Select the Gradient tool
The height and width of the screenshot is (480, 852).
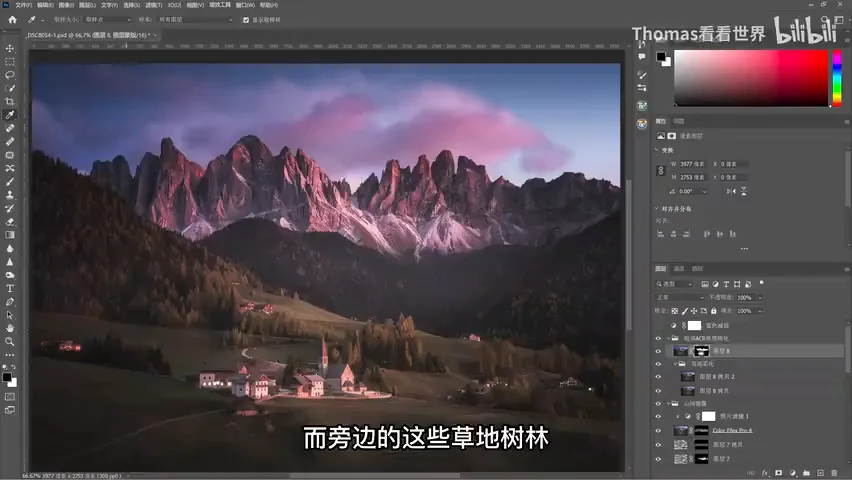(10, 235)
